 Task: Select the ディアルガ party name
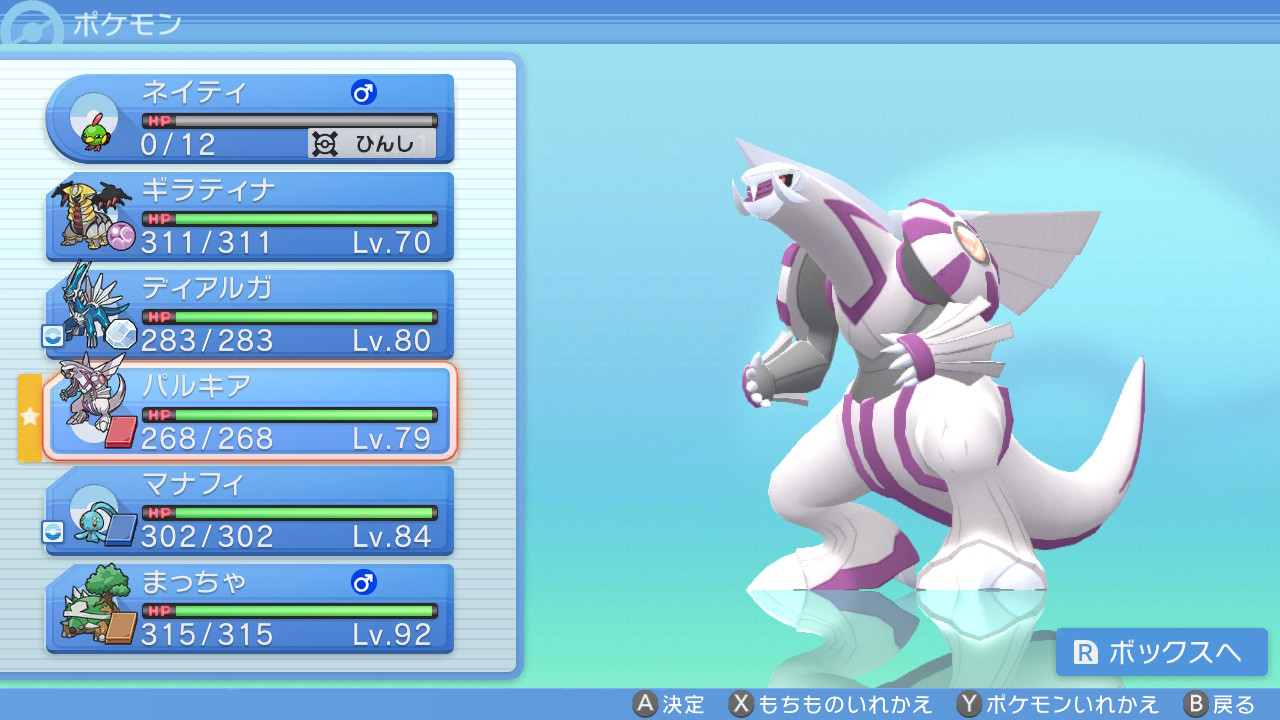click(x=207, y=289)
